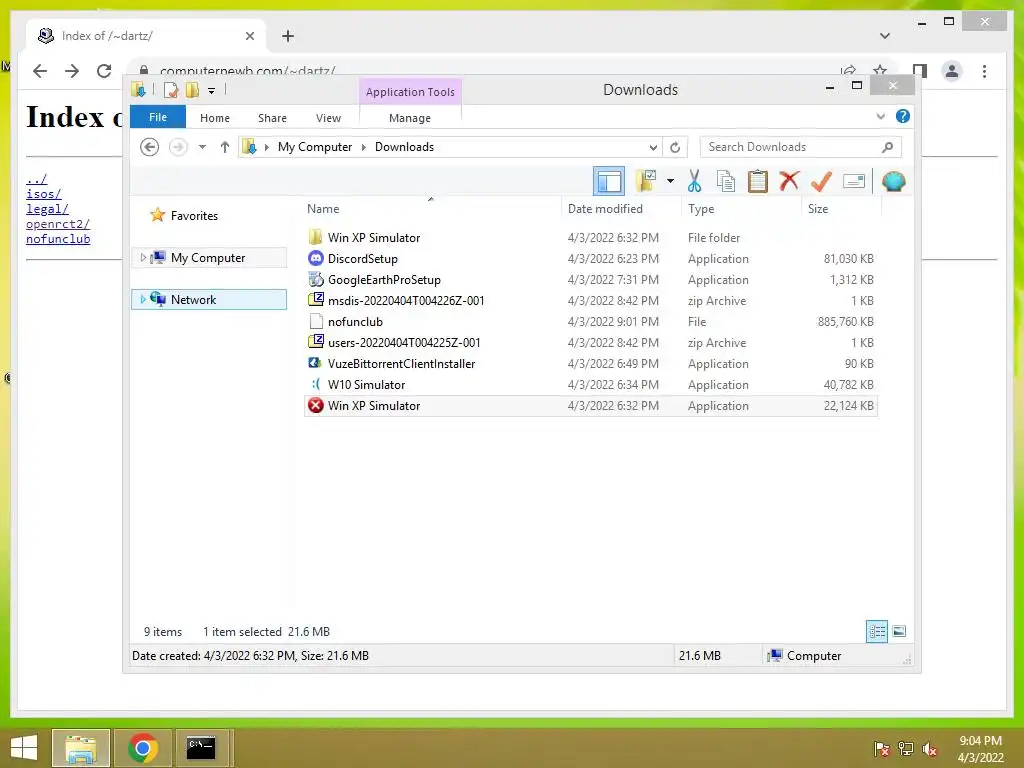Click the teal shell icon in toolbar

click(x=893, y=181)
